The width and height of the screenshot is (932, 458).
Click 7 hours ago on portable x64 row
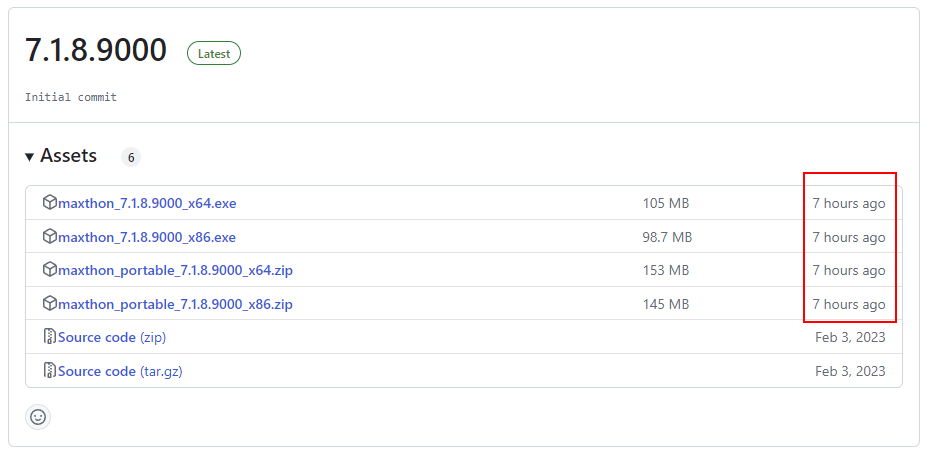(849, 270)
